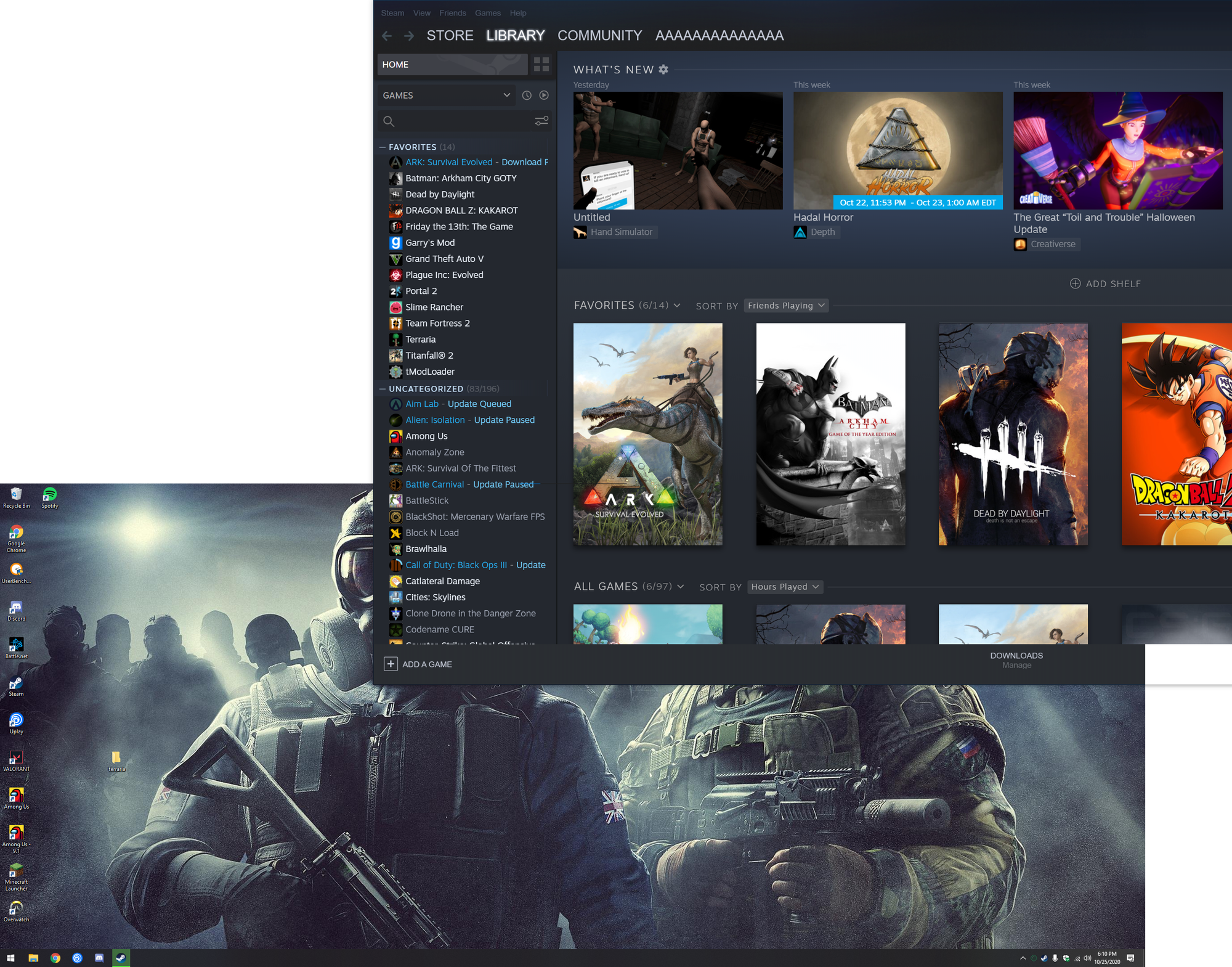Viewport: 1232px width, 967px height.
Task: Click the Windows Start button
Action: 10,958
